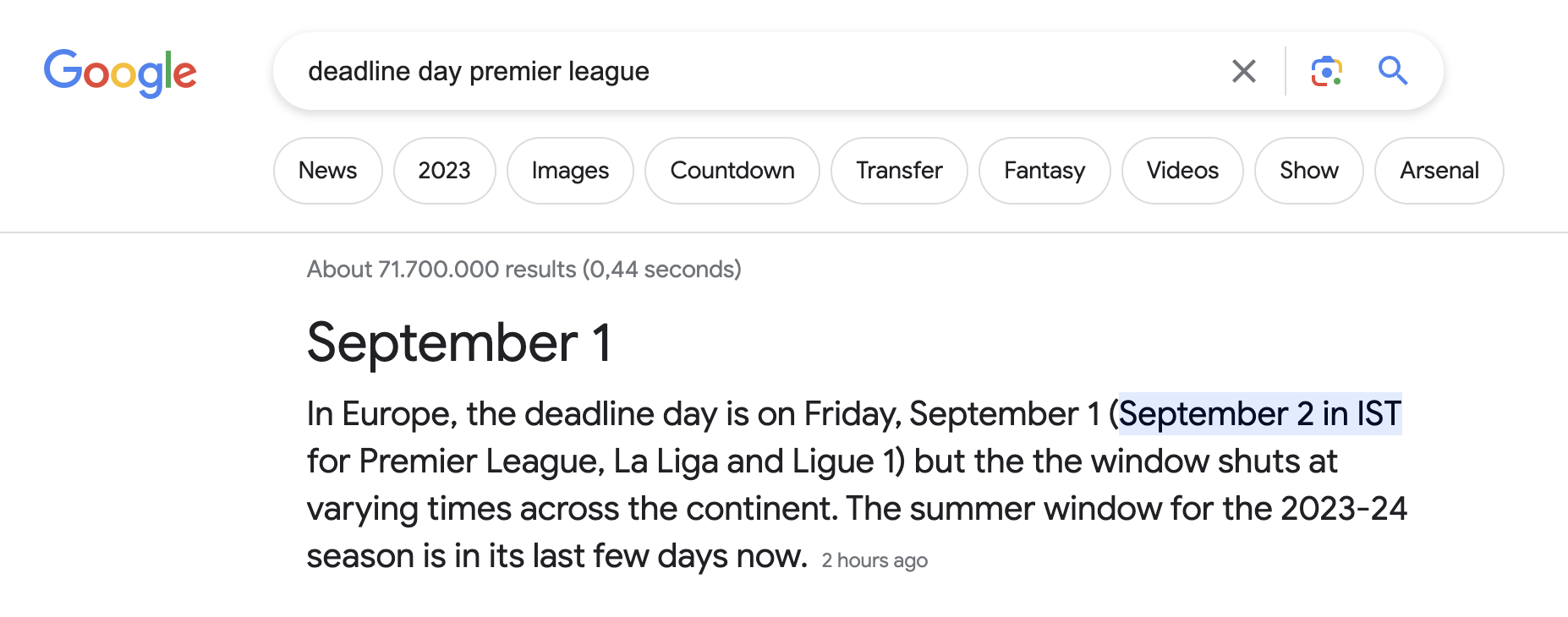Select the Fantasy filter chip
1568x617 pixels.
click(1044, 171)
